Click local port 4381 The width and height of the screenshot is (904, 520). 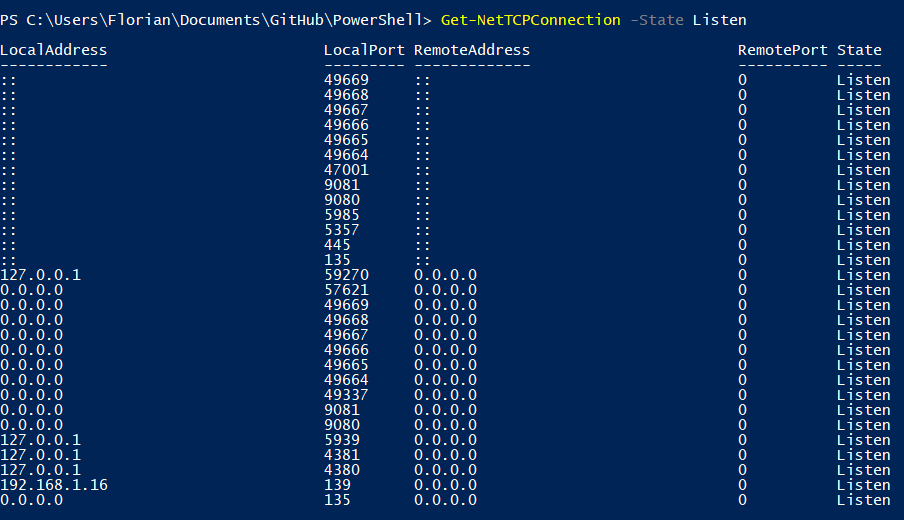(342, 455)
